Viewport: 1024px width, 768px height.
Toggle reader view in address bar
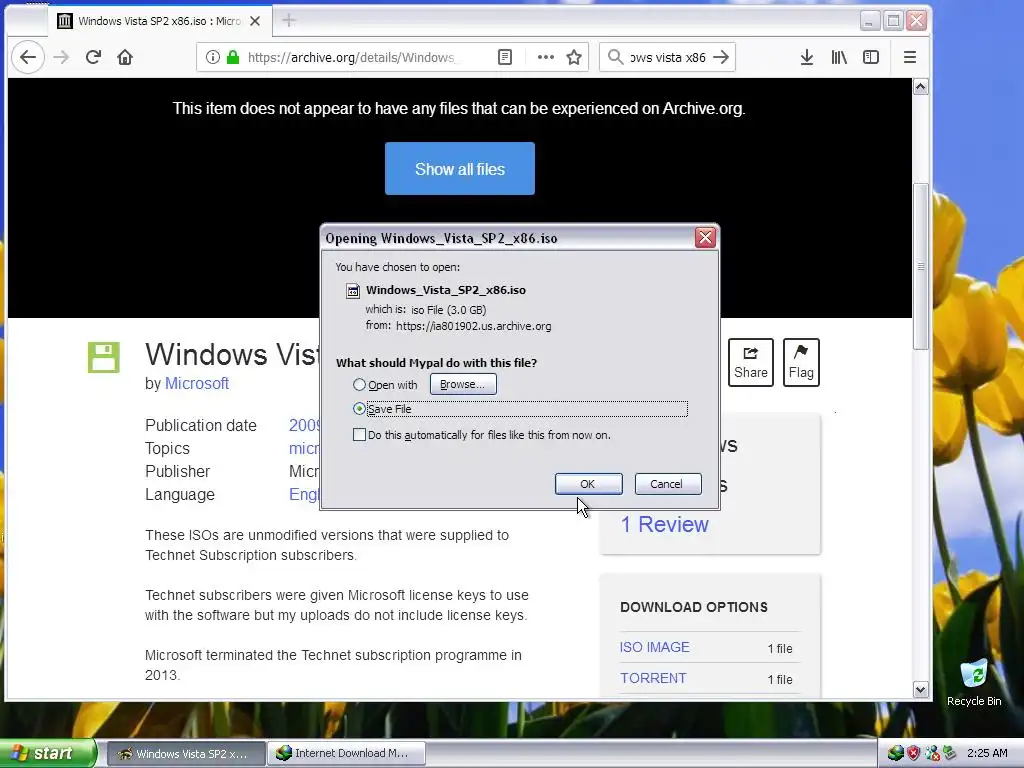[x=505, y=57]
